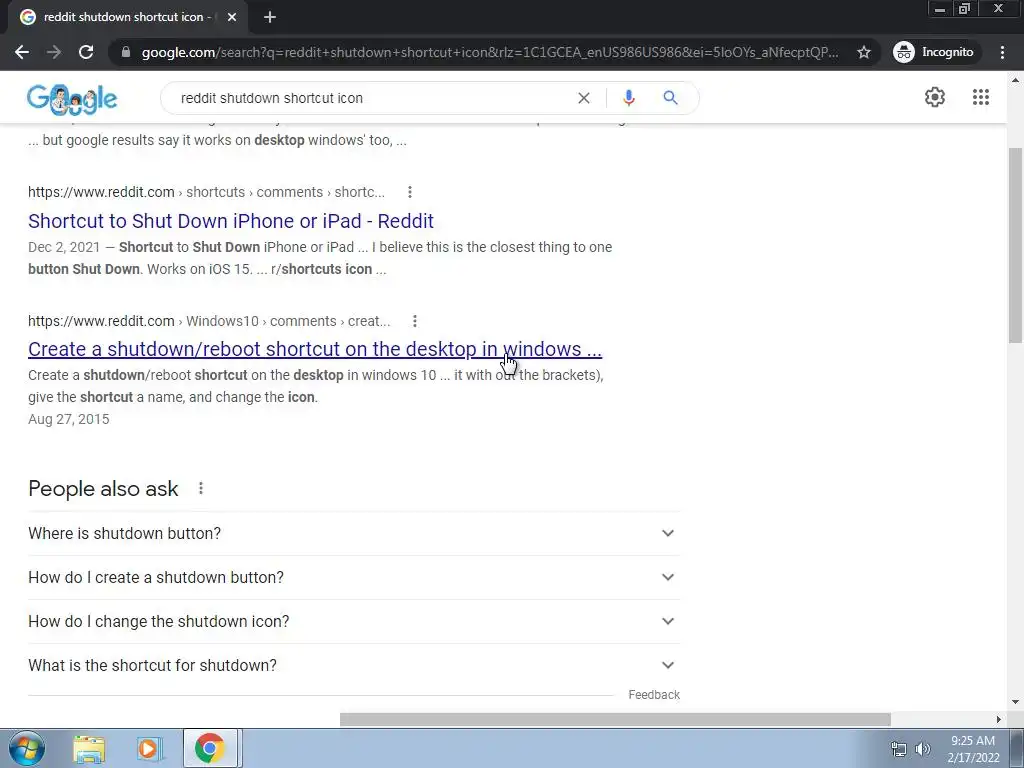Click the reddit.com Windows10 breadcrumb URL
Image resolution: width=1024 pixels, height=768 pixels.
[209, 321]
